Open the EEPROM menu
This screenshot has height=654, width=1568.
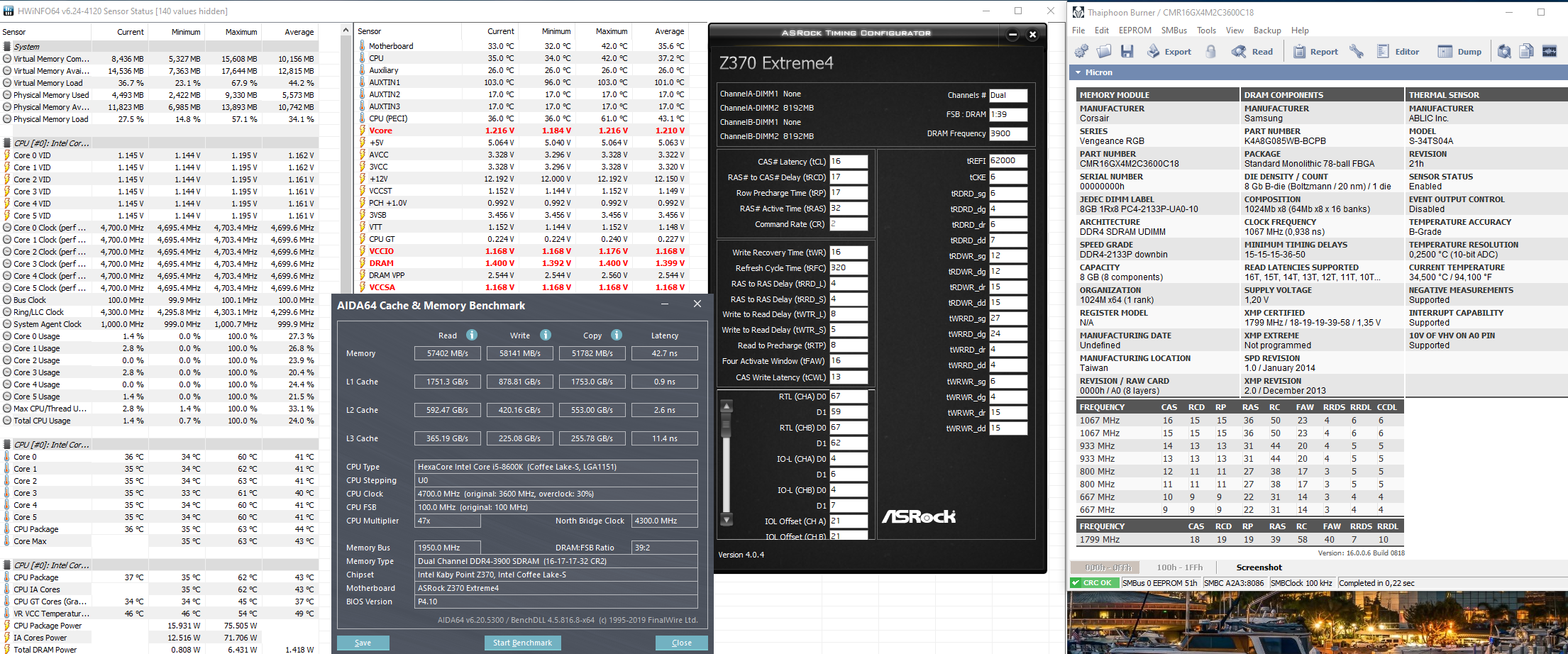pos(1135,31)
